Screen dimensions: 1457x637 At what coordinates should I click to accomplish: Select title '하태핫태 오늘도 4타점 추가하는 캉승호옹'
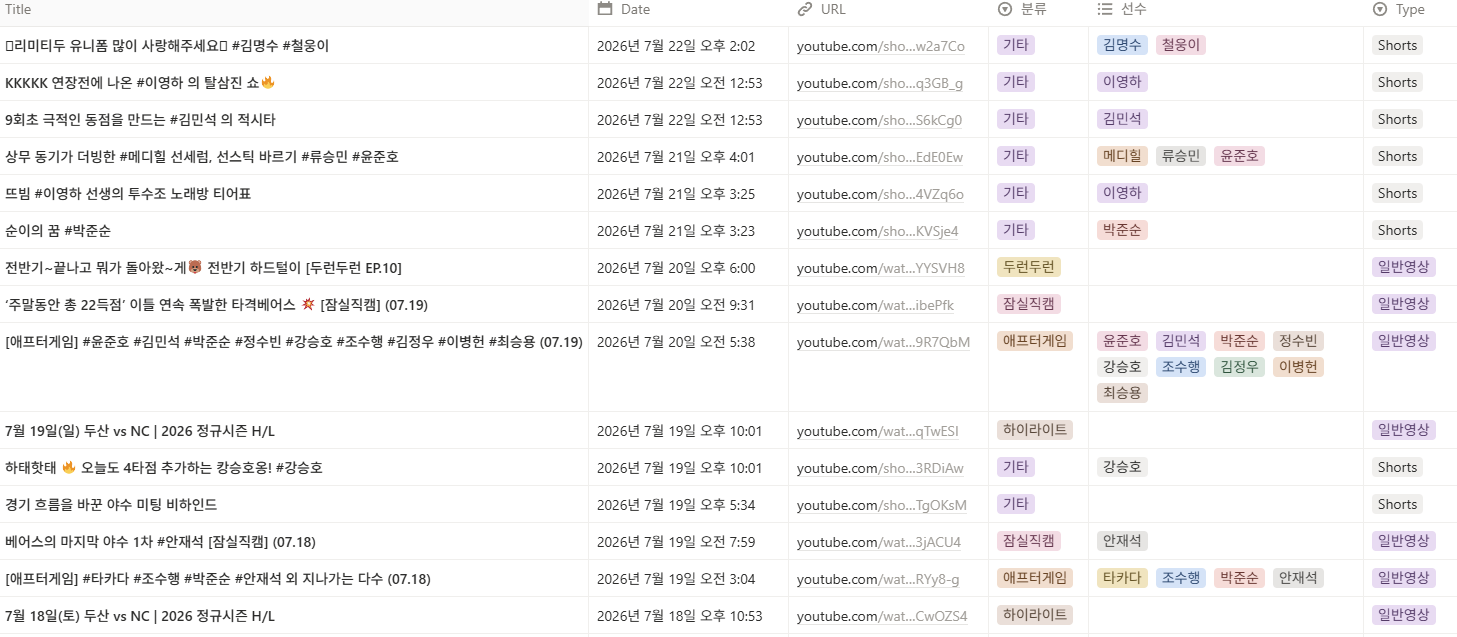click(x=164, y=468)
